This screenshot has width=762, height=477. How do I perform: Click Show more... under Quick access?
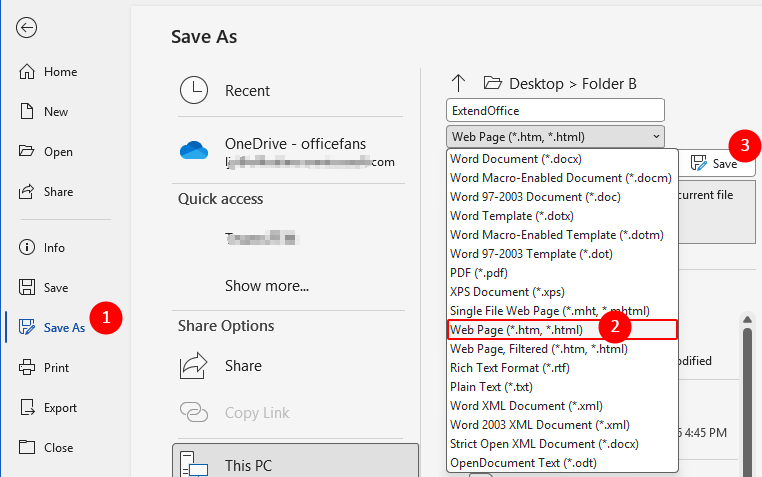click(x=267, y=286)
